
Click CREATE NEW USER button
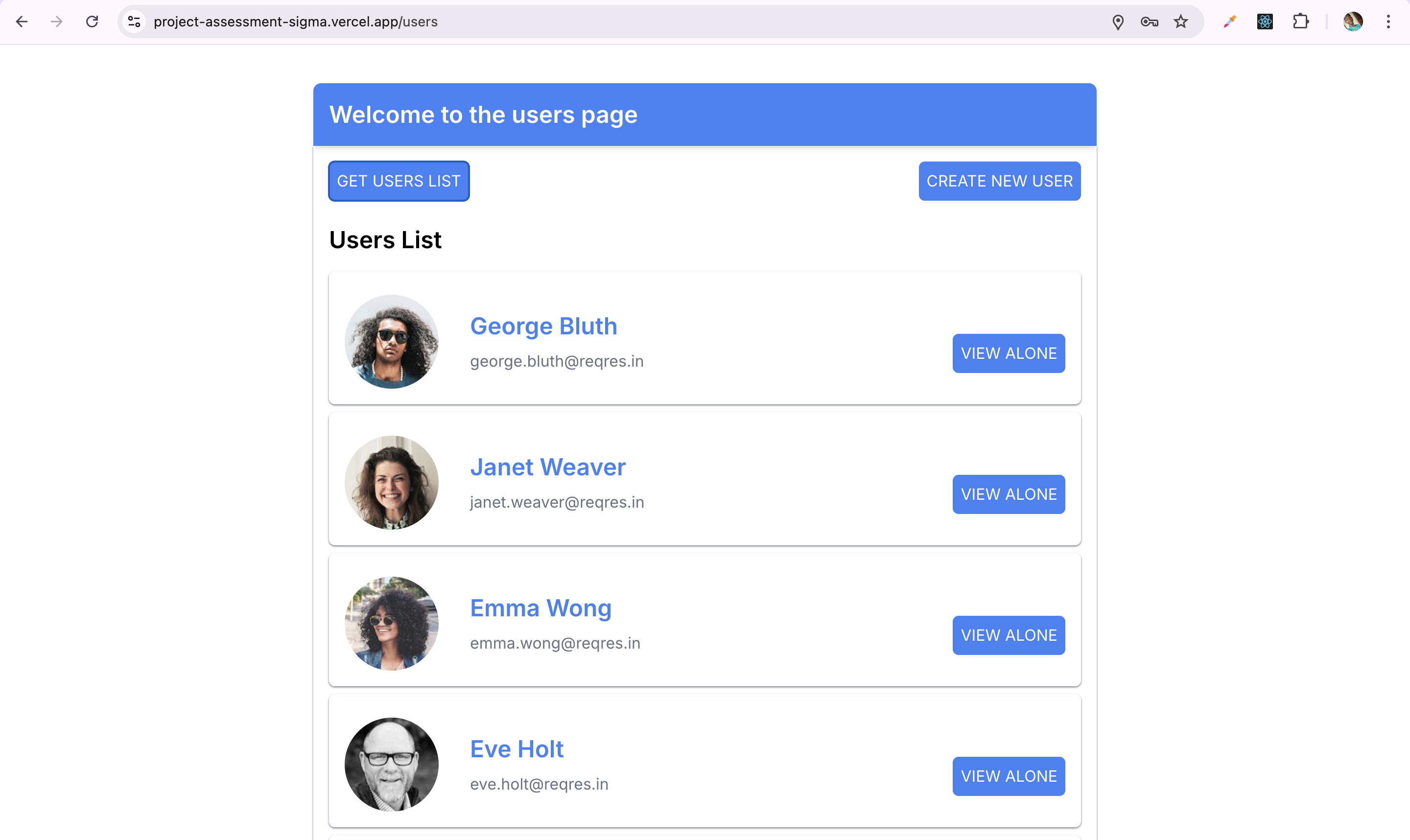(x=999, y=181)
